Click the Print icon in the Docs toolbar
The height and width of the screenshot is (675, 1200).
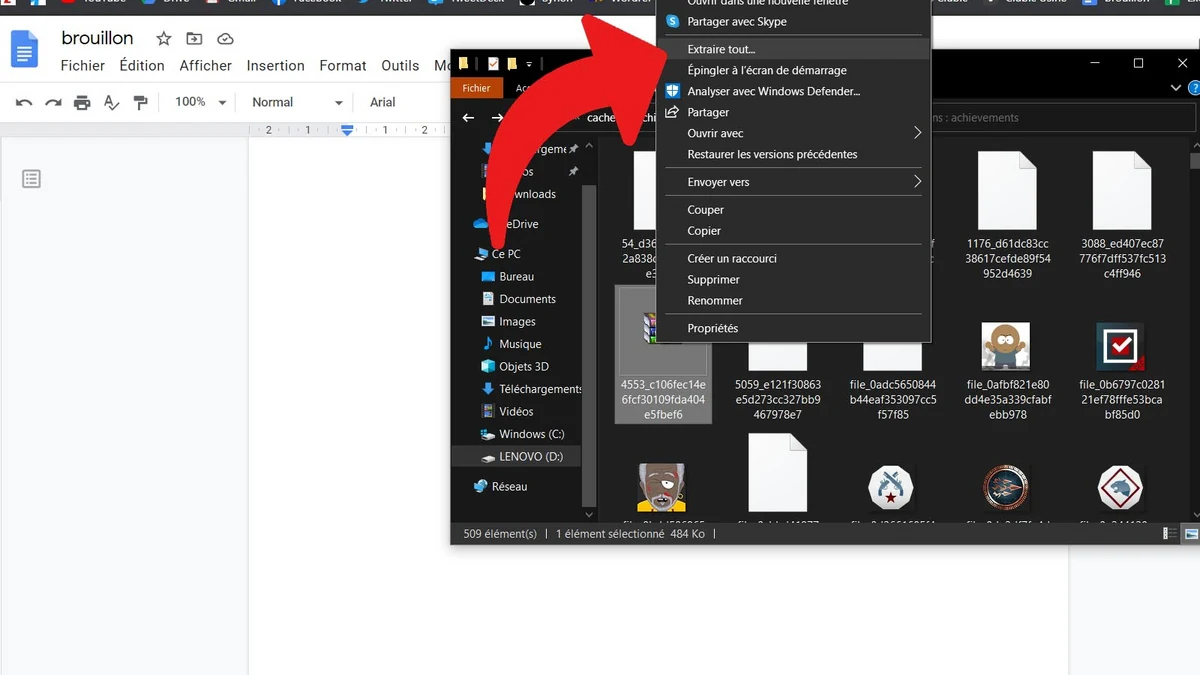pos(83,102)
